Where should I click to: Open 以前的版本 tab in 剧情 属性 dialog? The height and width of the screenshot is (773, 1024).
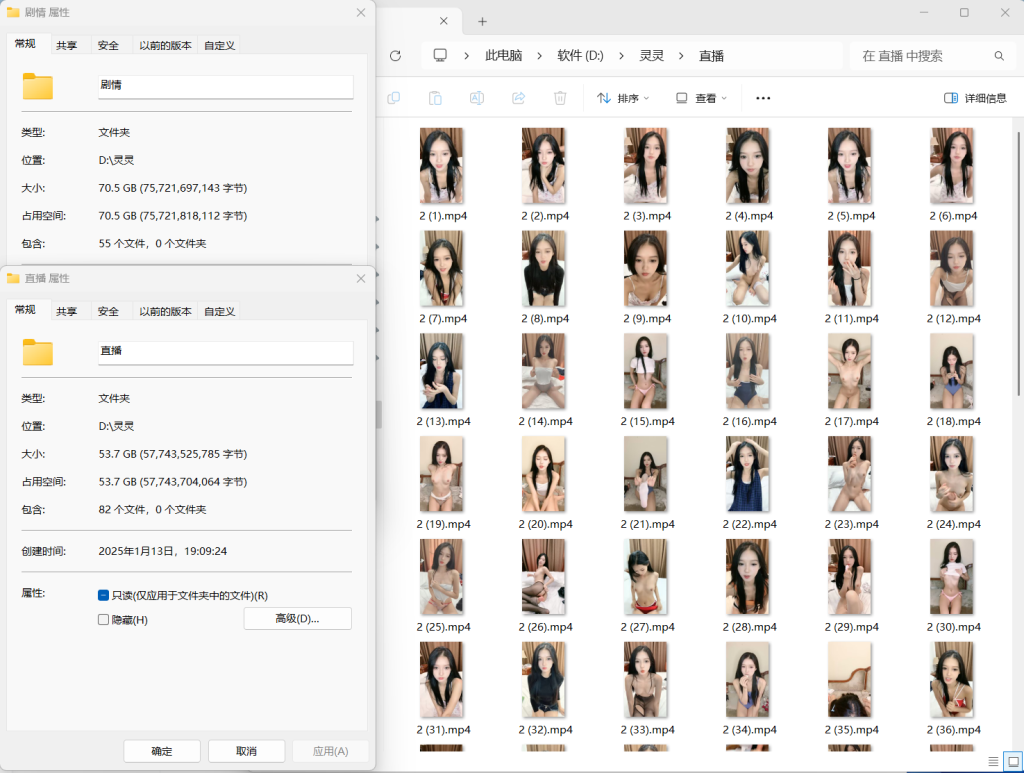pos(165,46)
